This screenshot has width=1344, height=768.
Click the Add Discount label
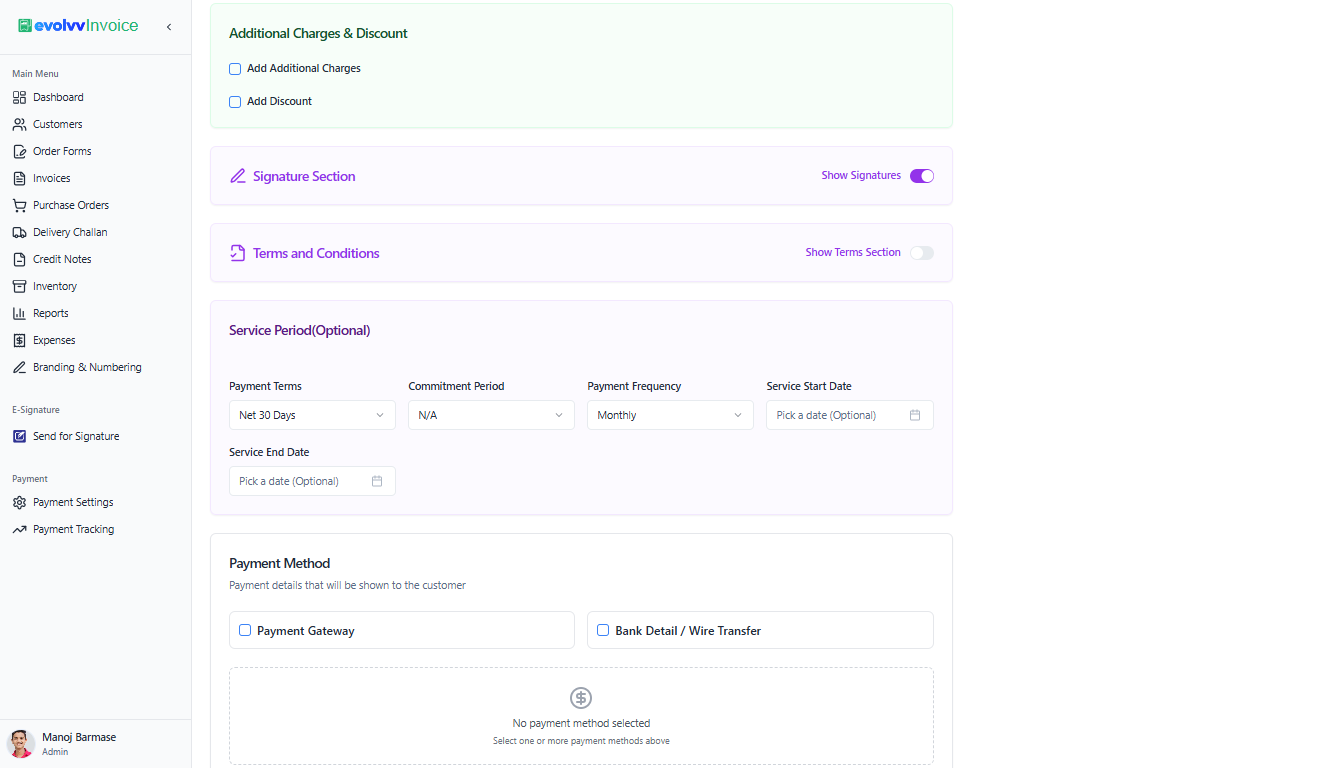[280, 102]
